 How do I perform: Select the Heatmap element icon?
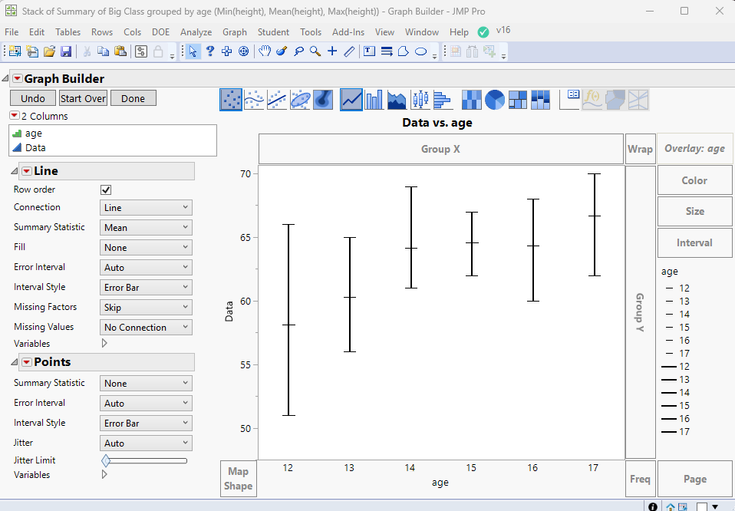click(472, 99)
